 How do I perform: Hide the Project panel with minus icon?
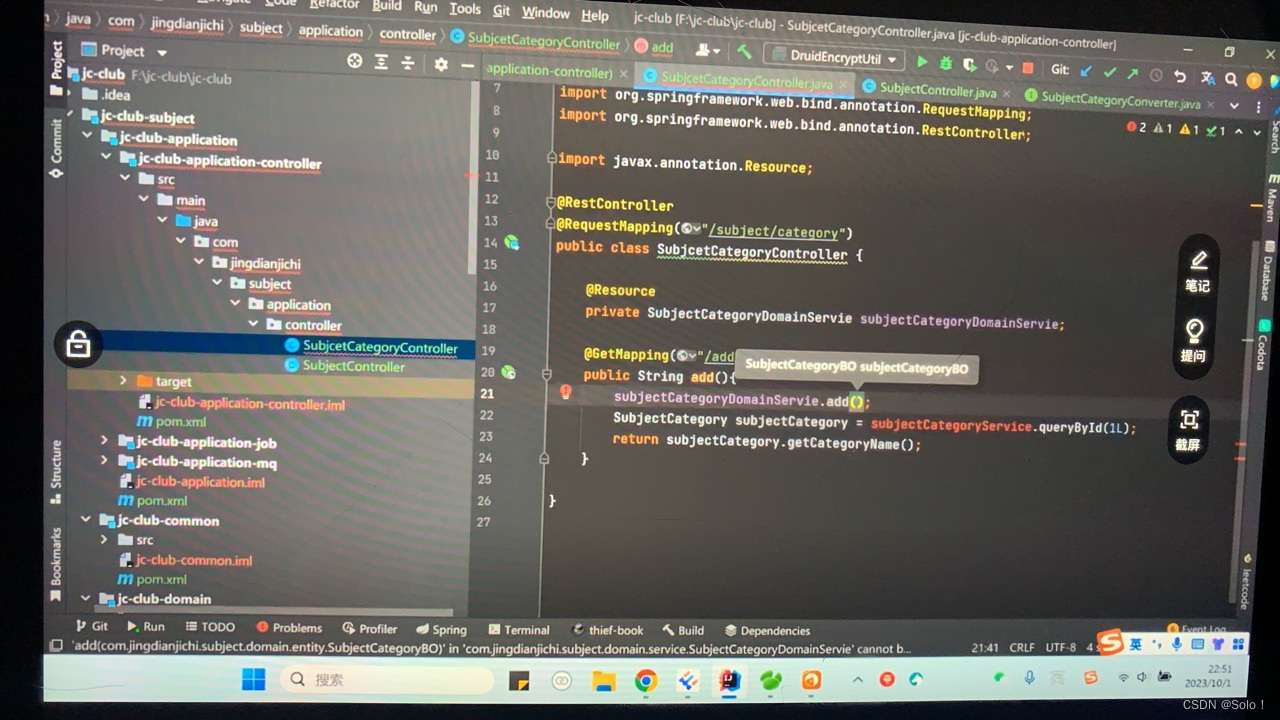(x=467, y=65)
